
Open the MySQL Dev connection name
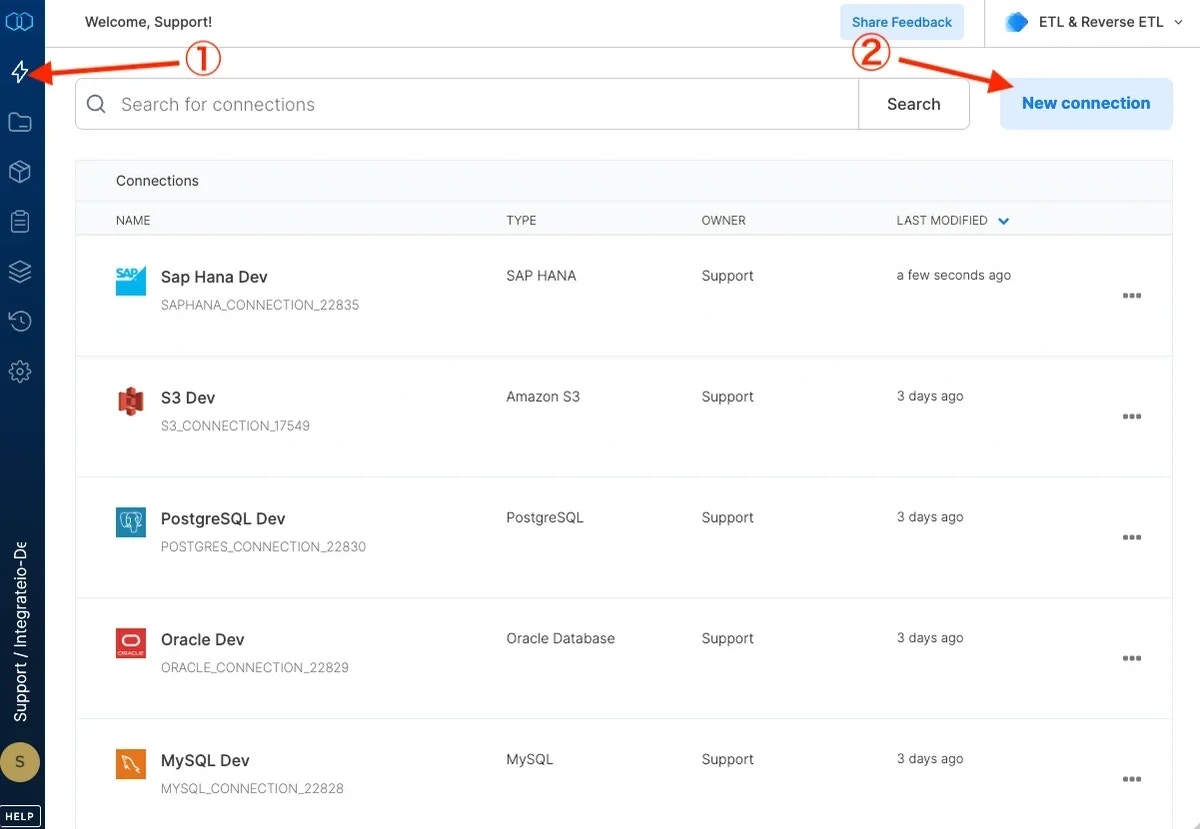point(205,760)
